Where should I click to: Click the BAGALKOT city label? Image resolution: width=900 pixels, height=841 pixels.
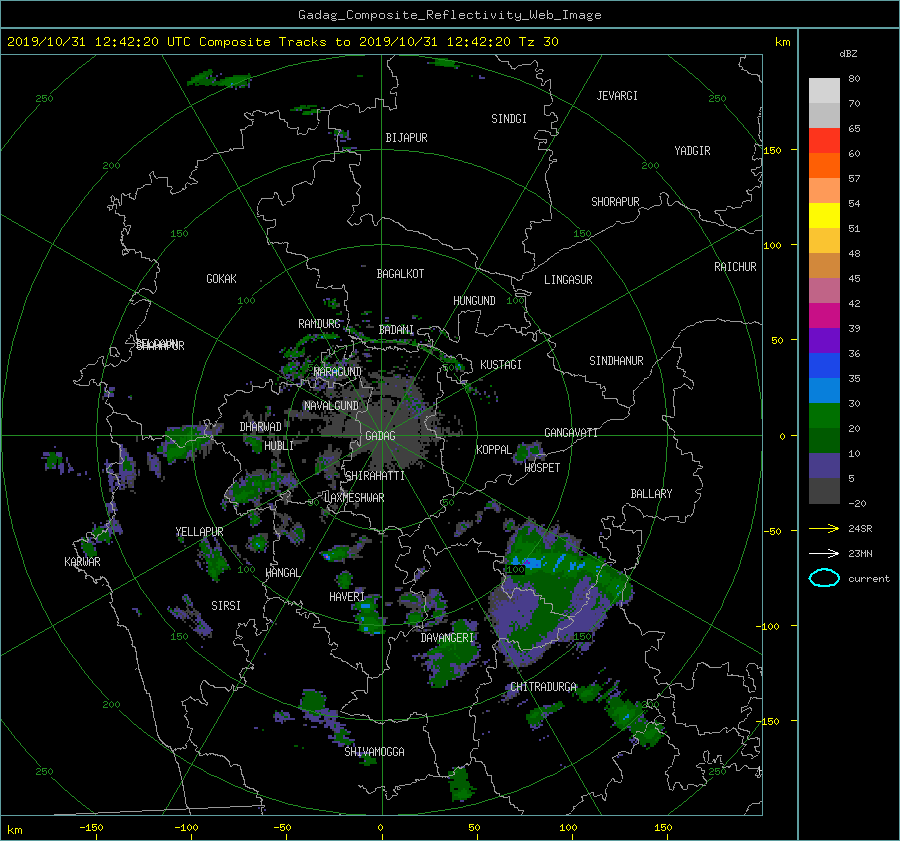tap(400, 274)
